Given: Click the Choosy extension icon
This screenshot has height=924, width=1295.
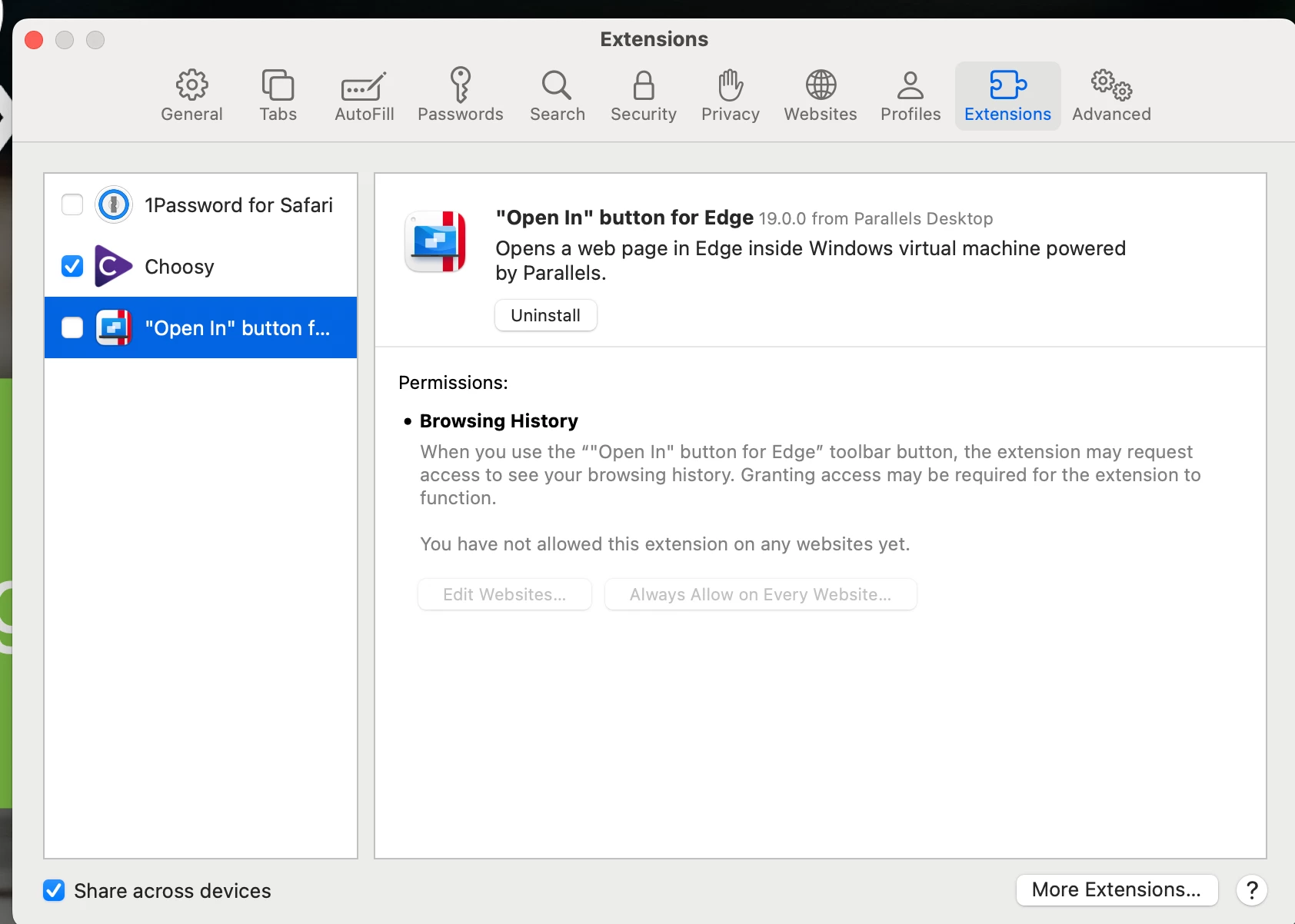Looking at the screenshot, I should coord(113,266).
